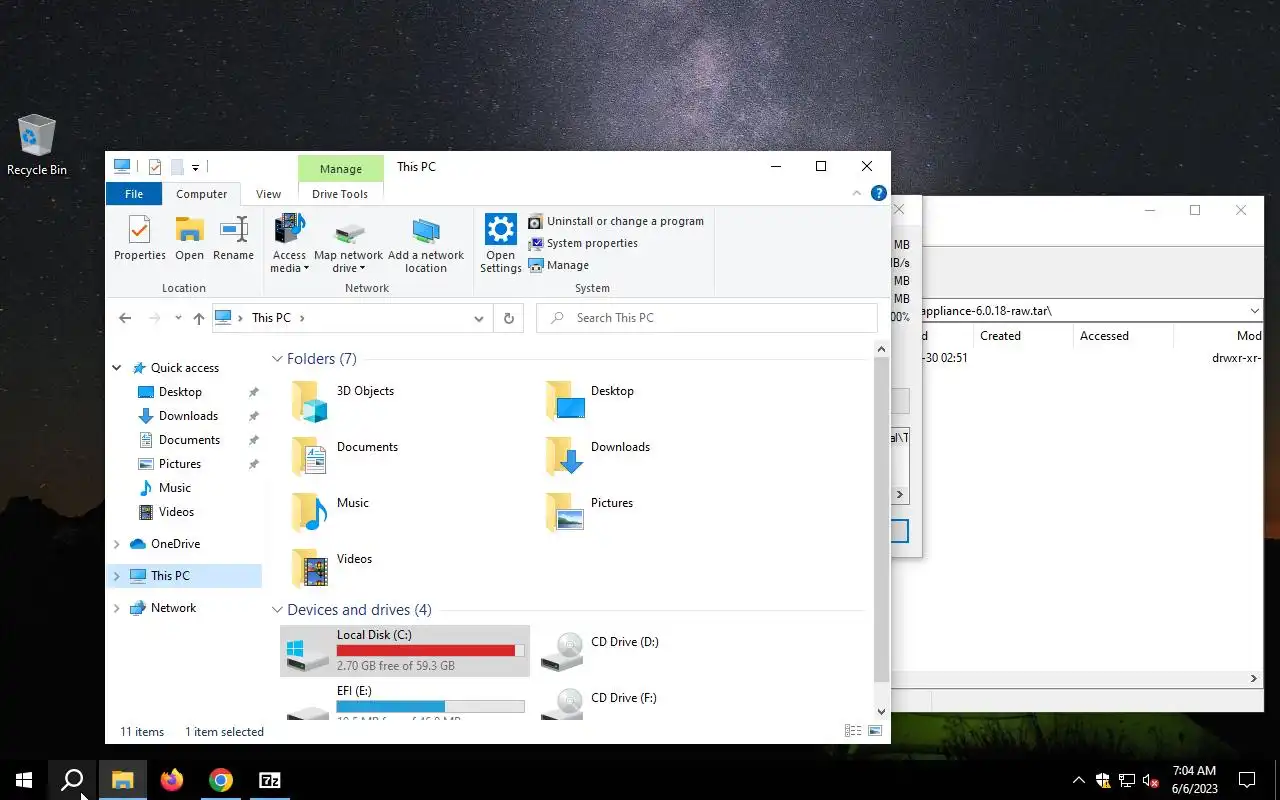
Task: Switch to the View ribbon tab
Action: point(268,194)
